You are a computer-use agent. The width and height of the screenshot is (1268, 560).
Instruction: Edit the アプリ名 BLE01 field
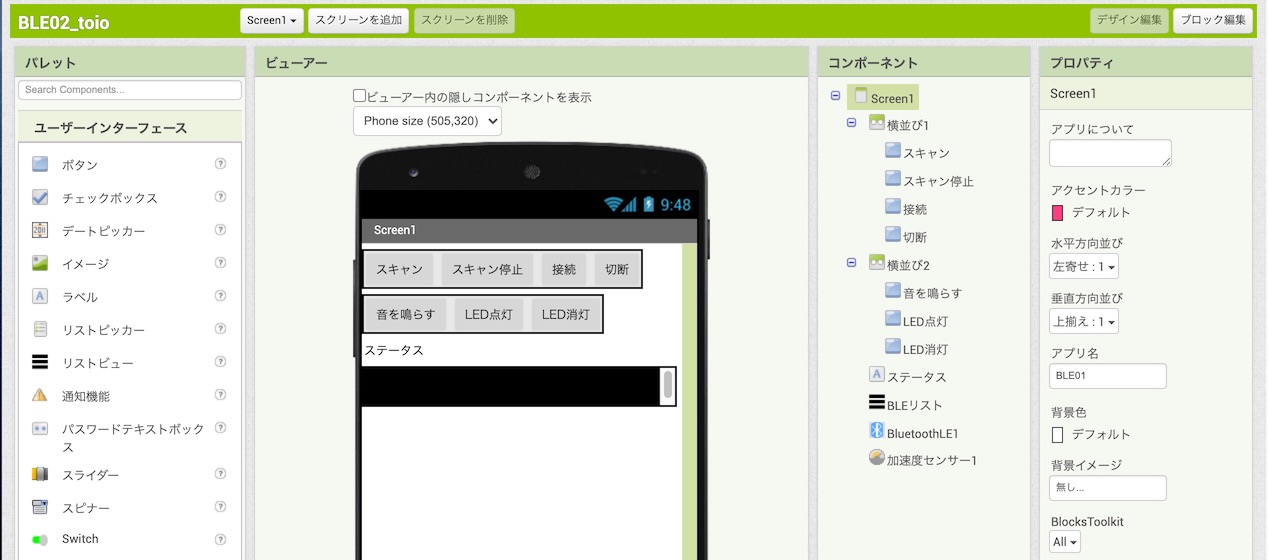tap(1108, 376)
